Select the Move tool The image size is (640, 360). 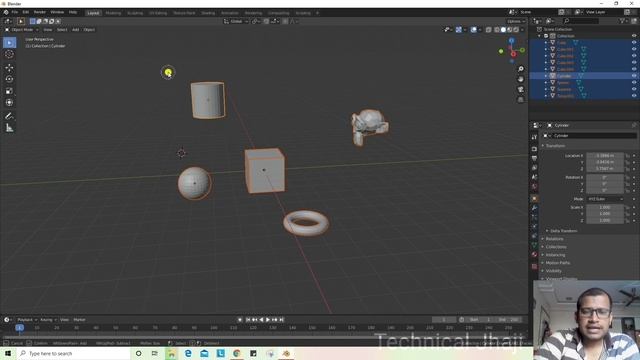(x=9, y=68)
